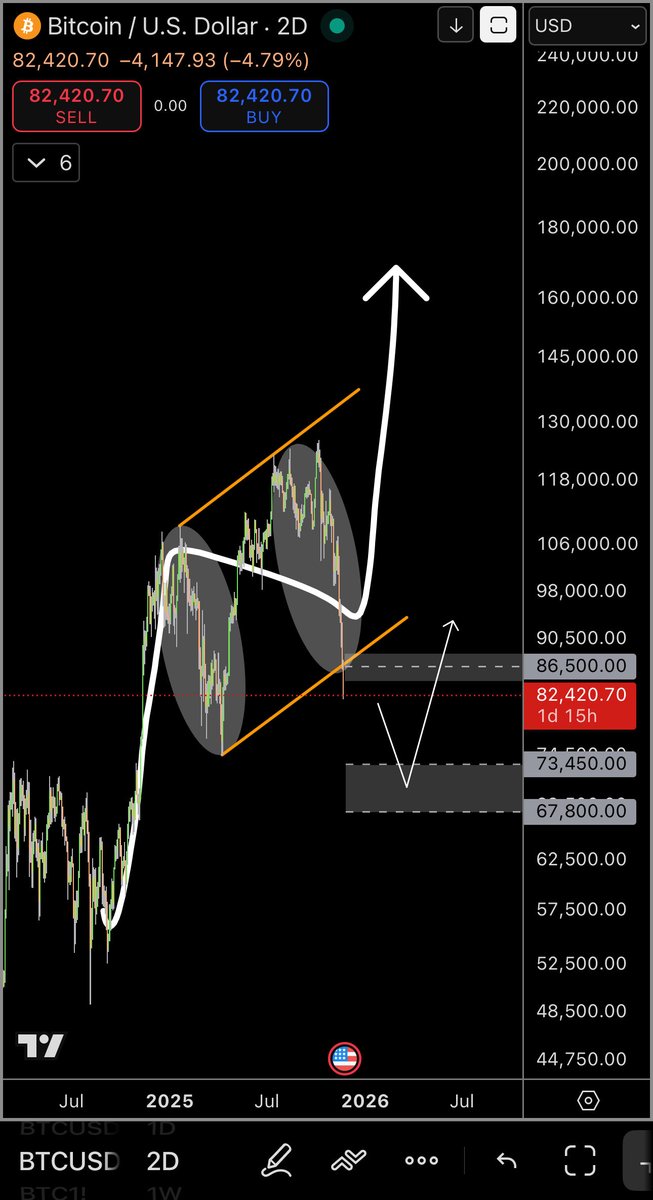Click the white snapshot frame icon

(x=498, y=25)
